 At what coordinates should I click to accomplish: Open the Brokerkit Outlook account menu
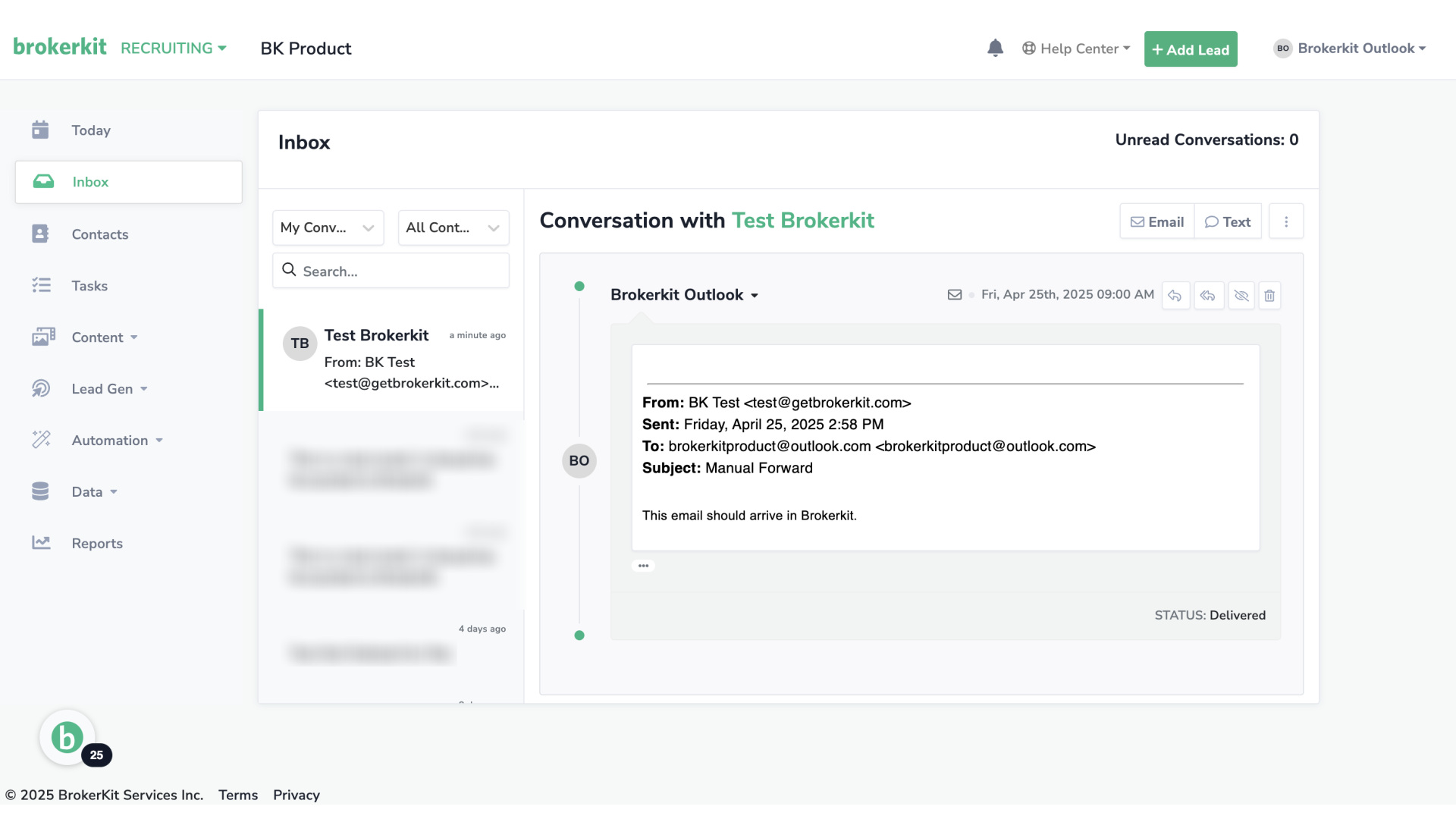tap(1350, 49)
